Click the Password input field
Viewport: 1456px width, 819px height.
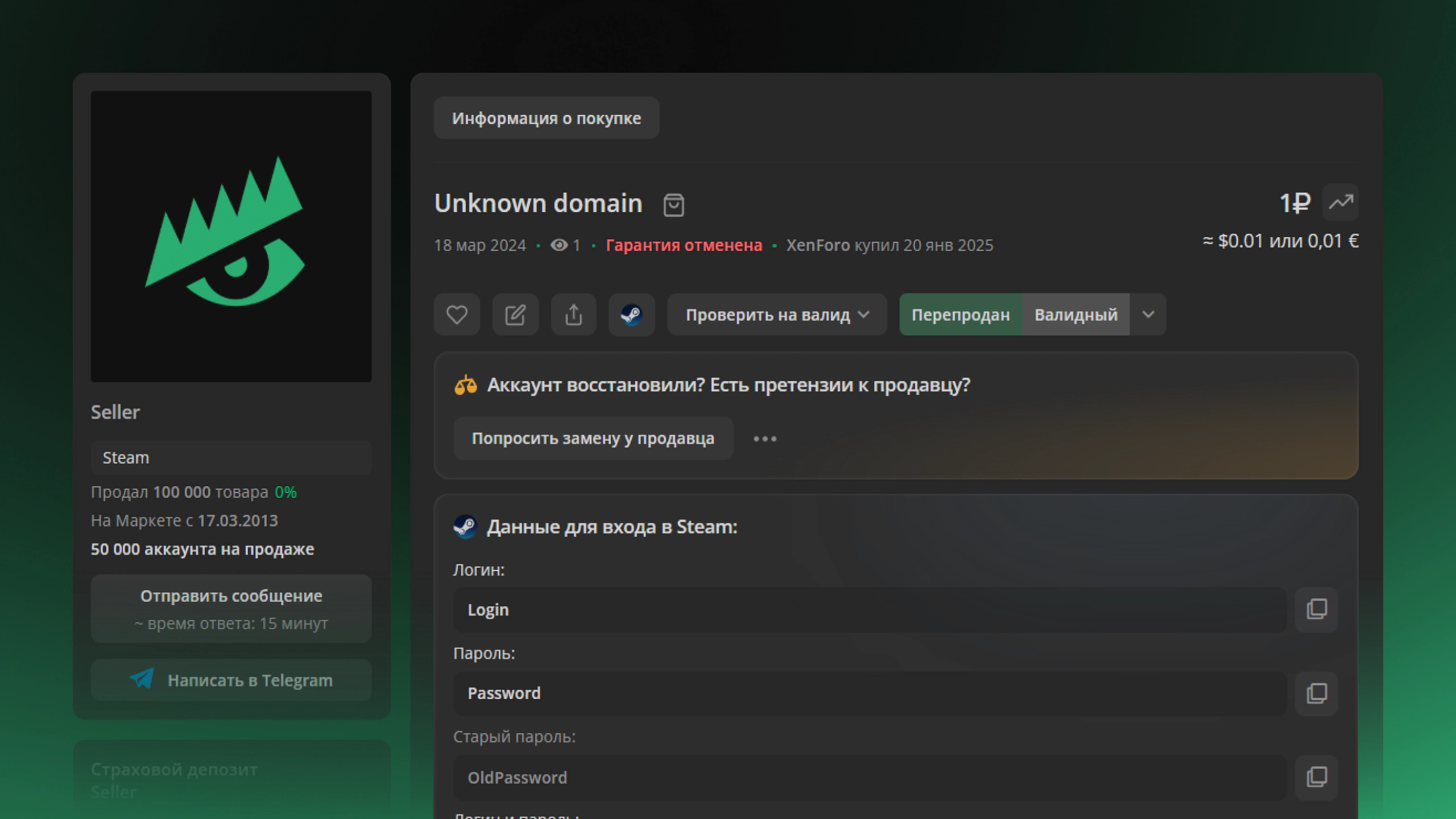[x=870, y=693]
